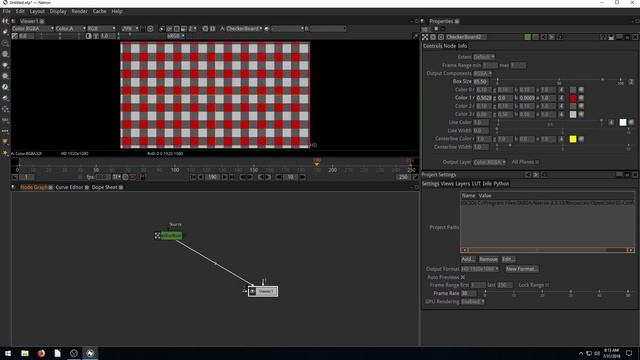640x360 pixels.
Task: Click the green node color button
Action: (x=528, y=37)
